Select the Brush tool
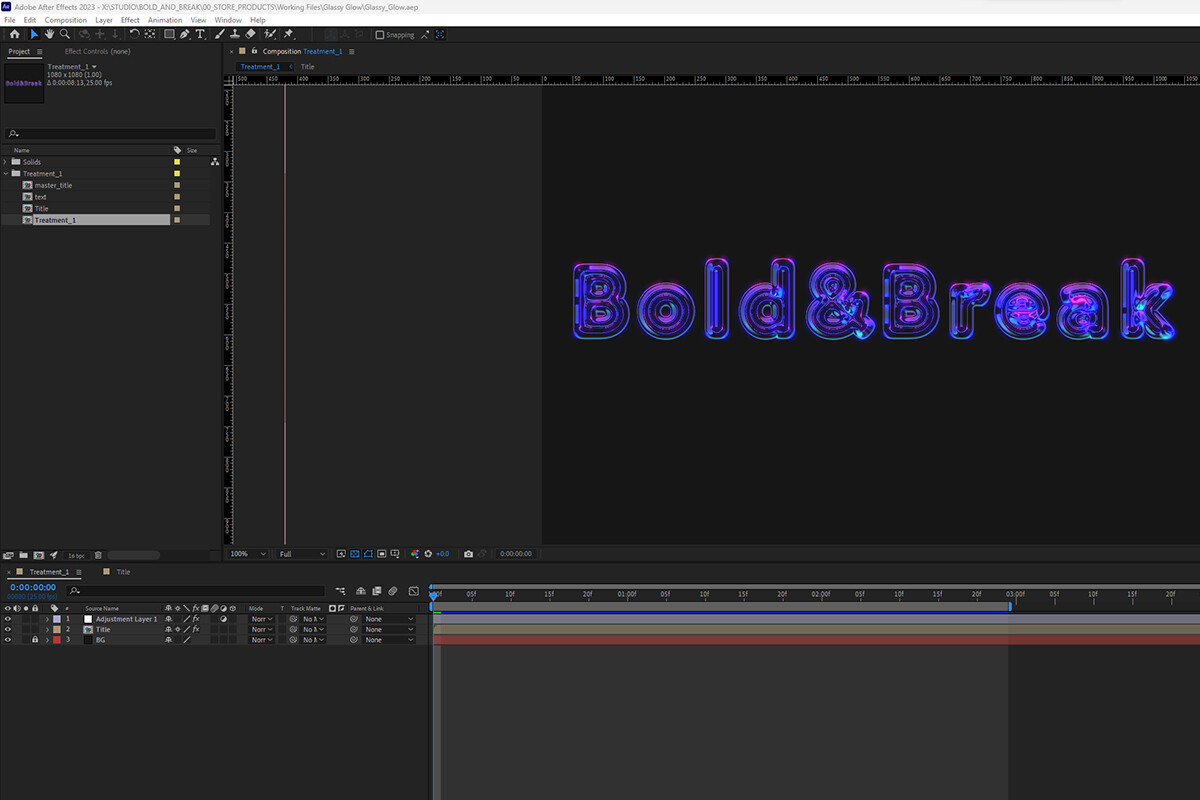The image size is (1200, 800). tap(220, 34)
